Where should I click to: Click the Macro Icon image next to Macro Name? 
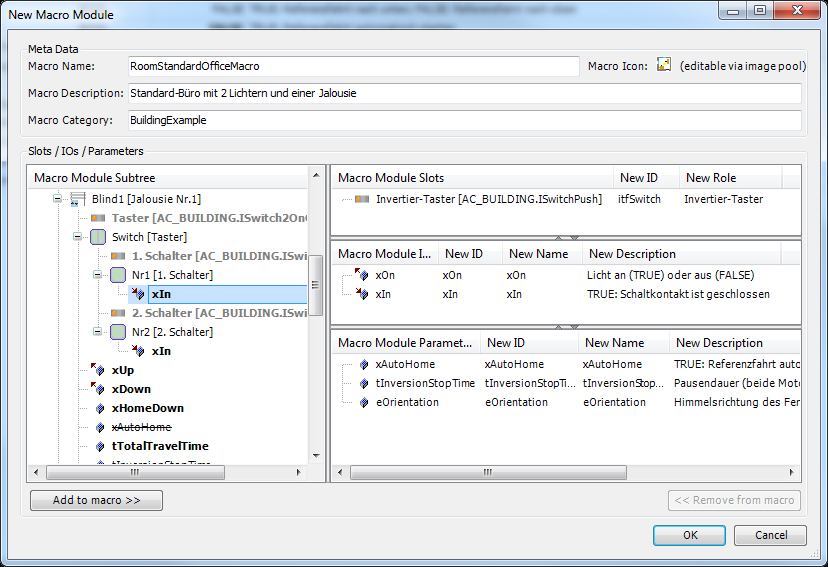coord(664,66)
